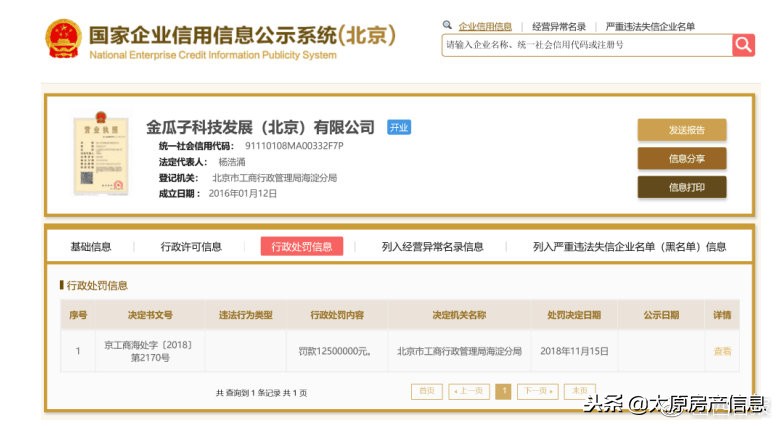The height and width of the screenshot is (426, 779).
Task: Click the 违法行为类型 column header
Action: [x=245, y=315]
